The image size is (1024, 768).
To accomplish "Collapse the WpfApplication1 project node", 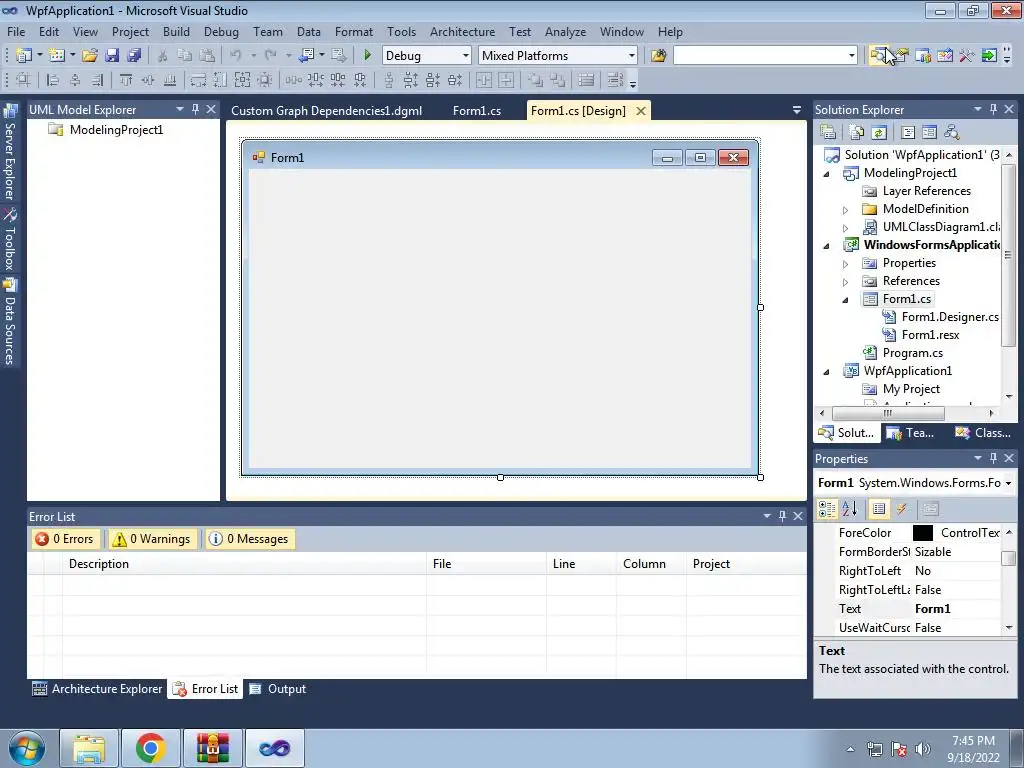I will pos(826,372).
